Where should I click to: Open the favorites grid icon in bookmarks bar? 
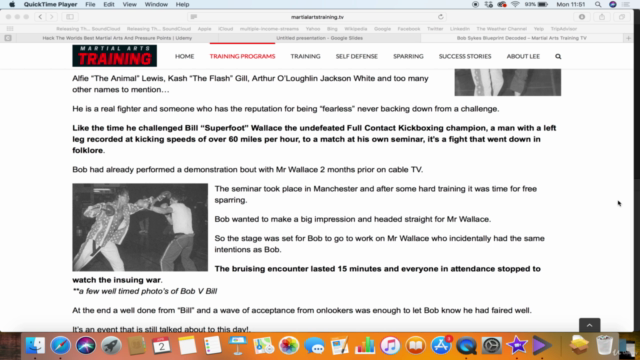[x=10, y=29]
